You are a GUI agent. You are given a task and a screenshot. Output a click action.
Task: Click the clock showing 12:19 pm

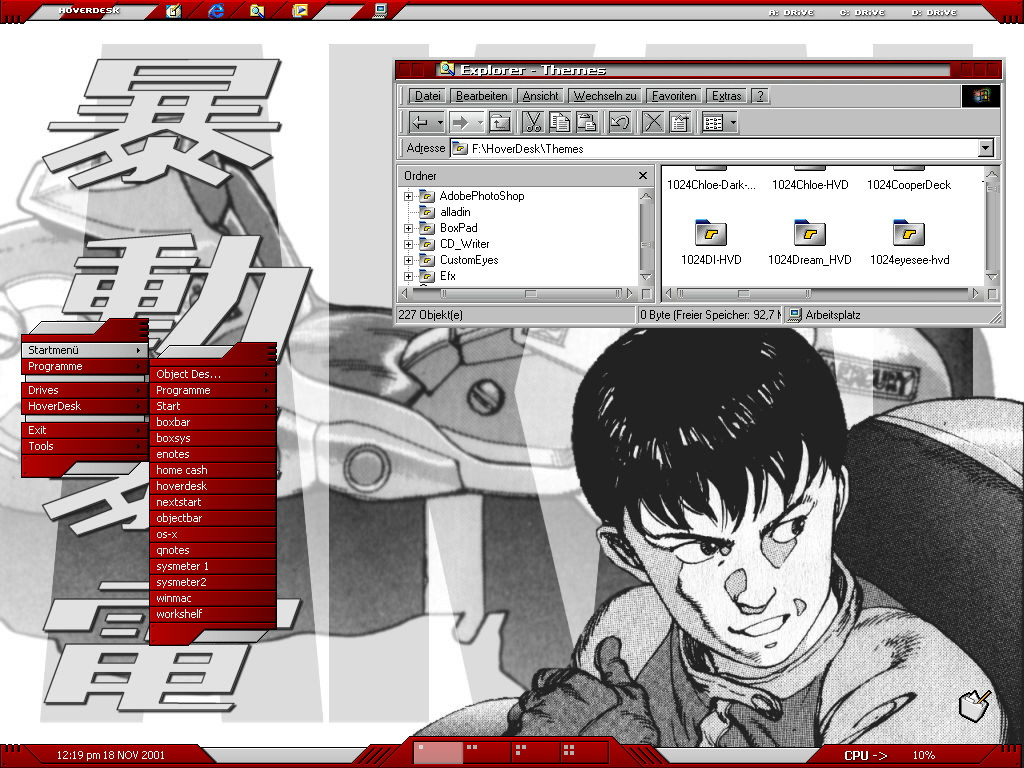coord(110,755)
